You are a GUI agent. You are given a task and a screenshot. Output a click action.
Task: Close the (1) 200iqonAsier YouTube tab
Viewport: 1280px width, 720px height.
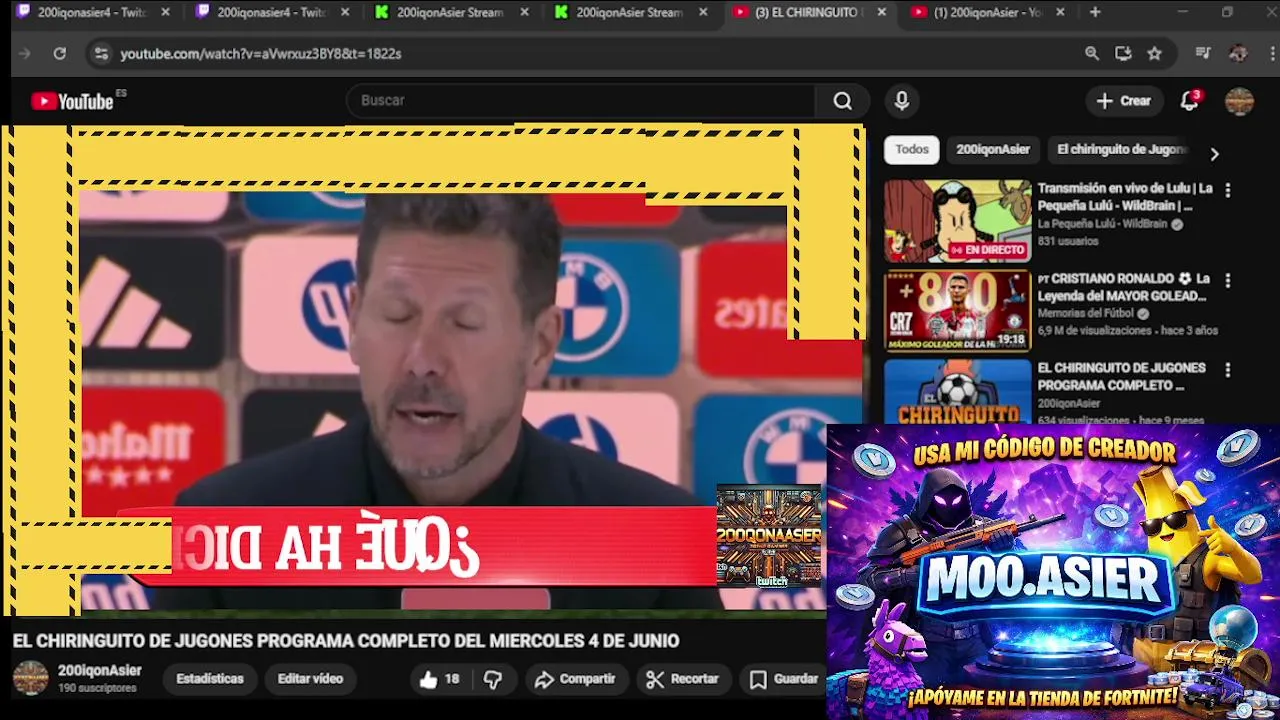[x=1060, y=12]
